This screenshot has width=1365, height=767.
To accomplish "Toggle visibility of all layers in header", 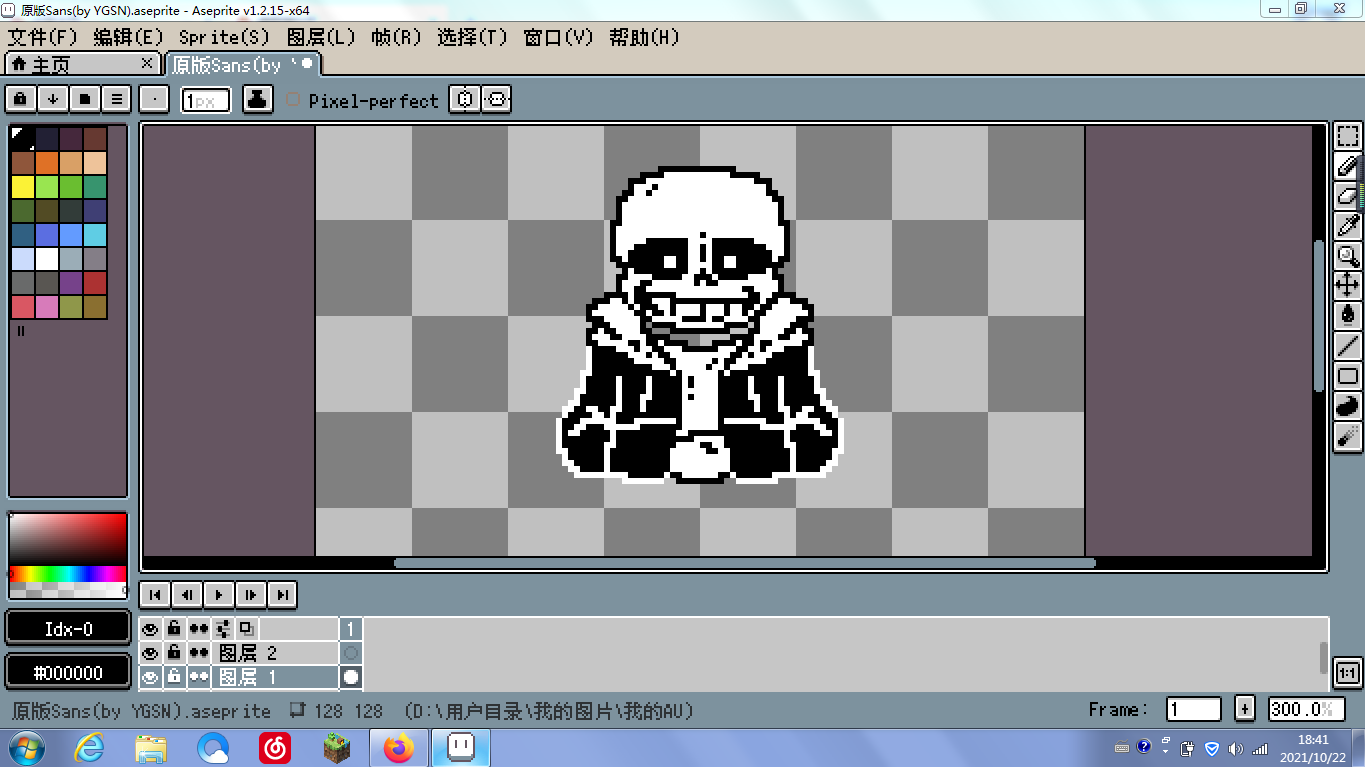I will pos(150,629).
